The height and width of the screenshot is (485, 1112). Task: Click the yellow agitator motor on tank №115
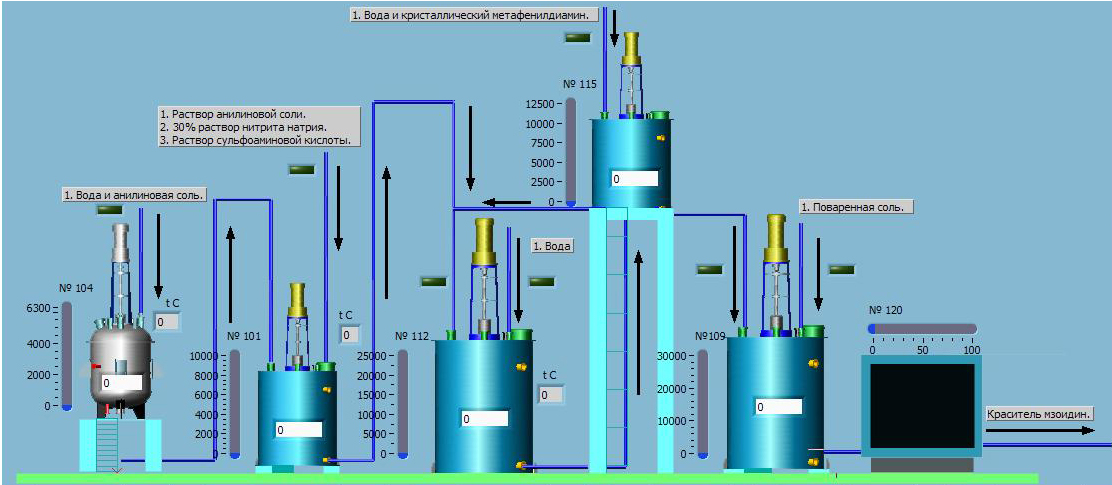tap(632, 48)
